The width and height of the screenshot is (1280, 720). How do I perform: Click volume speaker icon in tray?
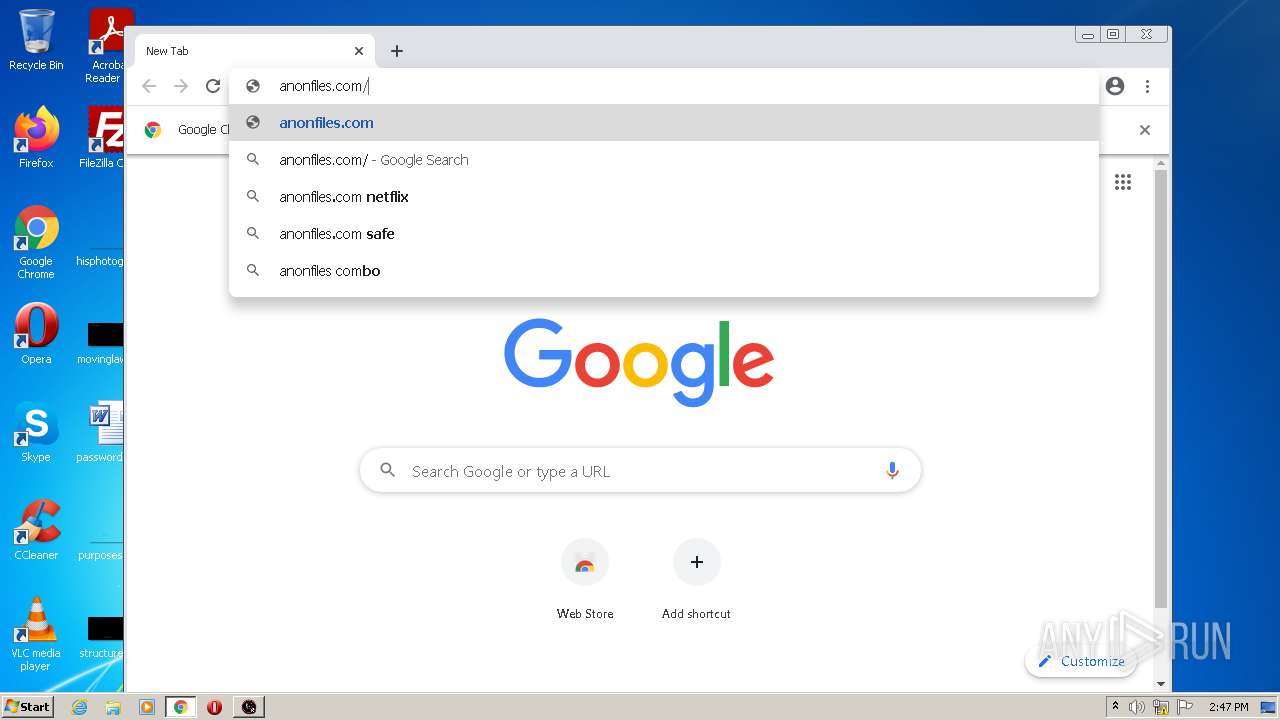1136,707
